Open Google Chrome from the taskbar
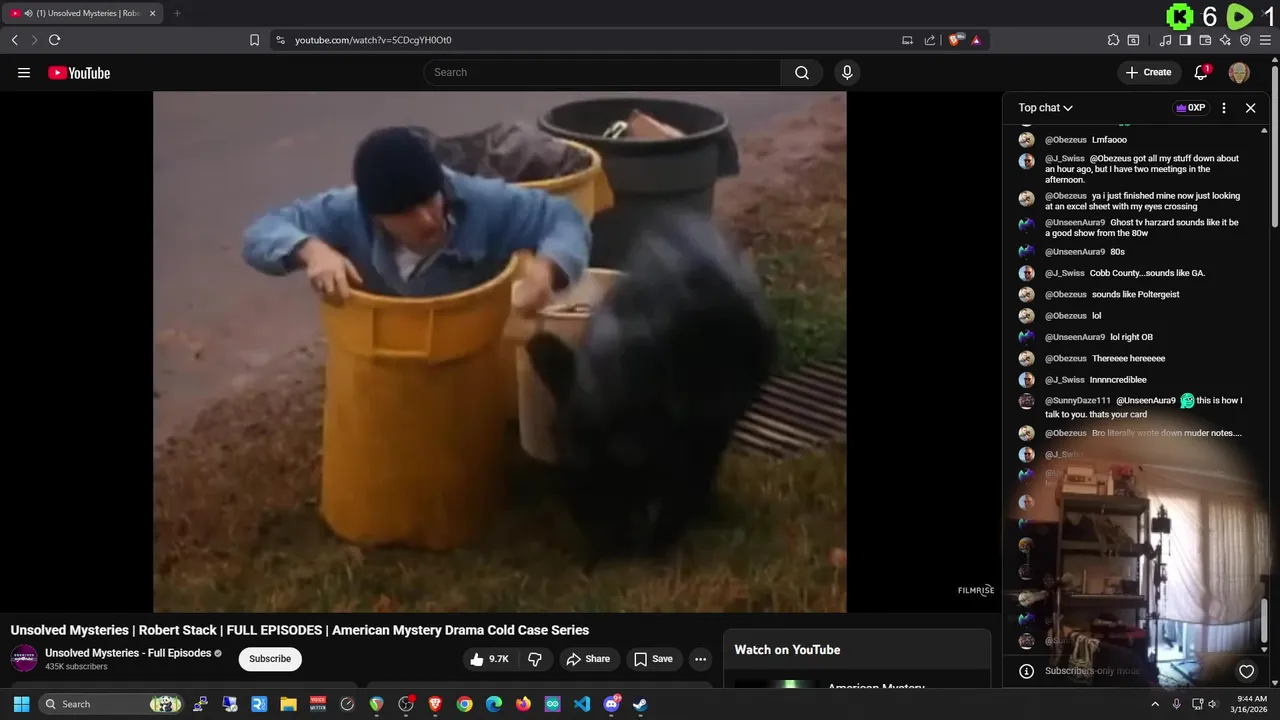Screen dimensions: 1280x720 (464, 704)
